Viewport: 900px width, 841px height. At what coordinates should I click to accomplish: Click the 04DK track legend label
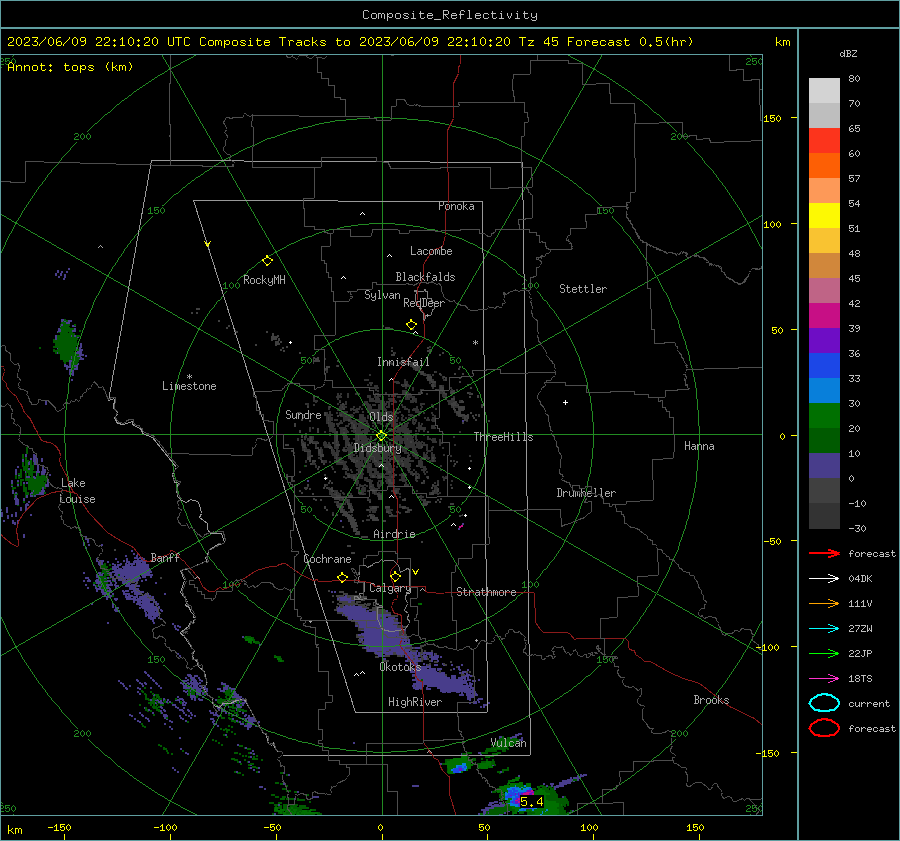860,579
